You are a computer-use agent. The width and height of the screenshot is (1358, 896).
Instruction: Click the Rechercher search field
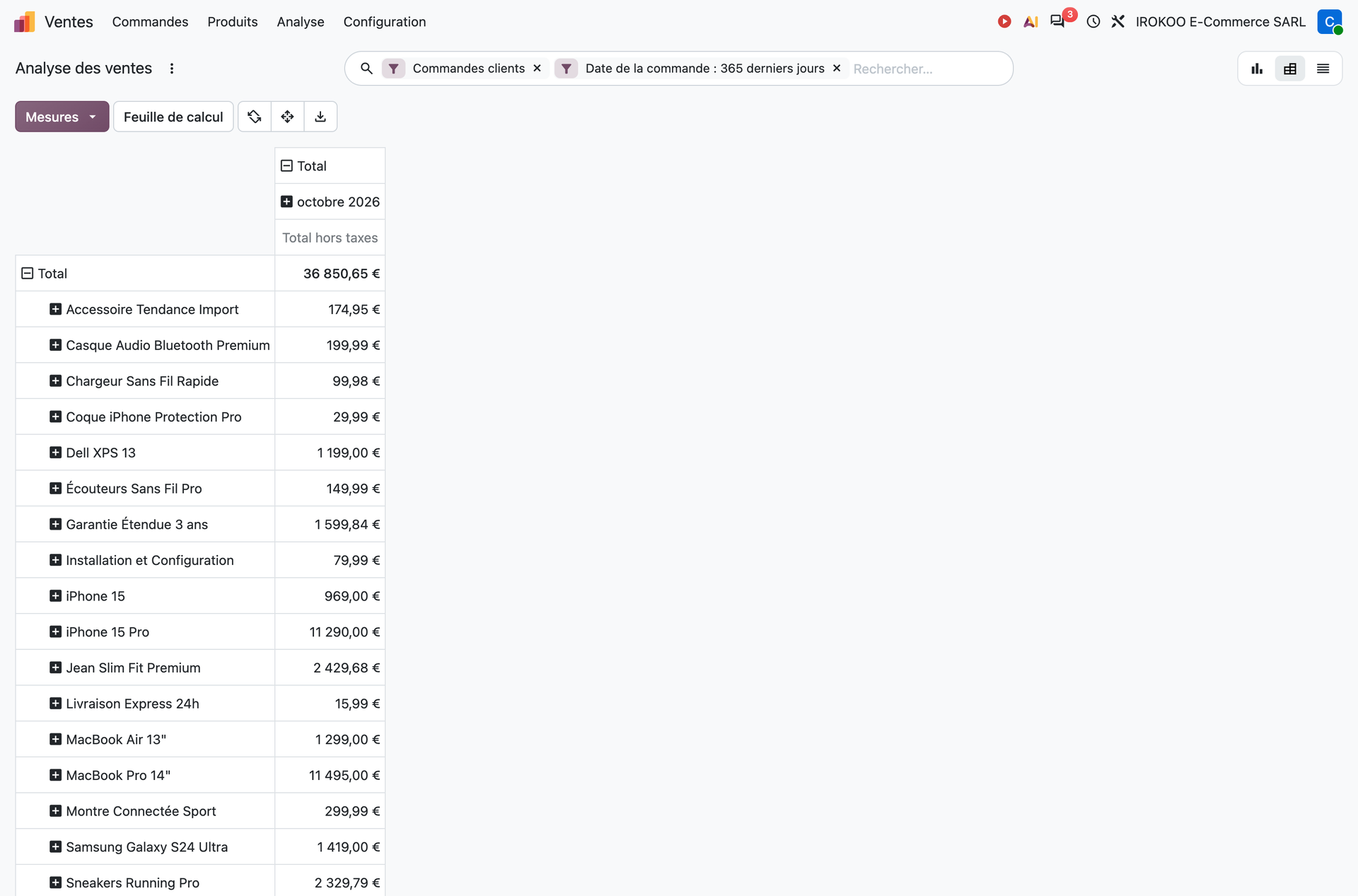point(929,69)
